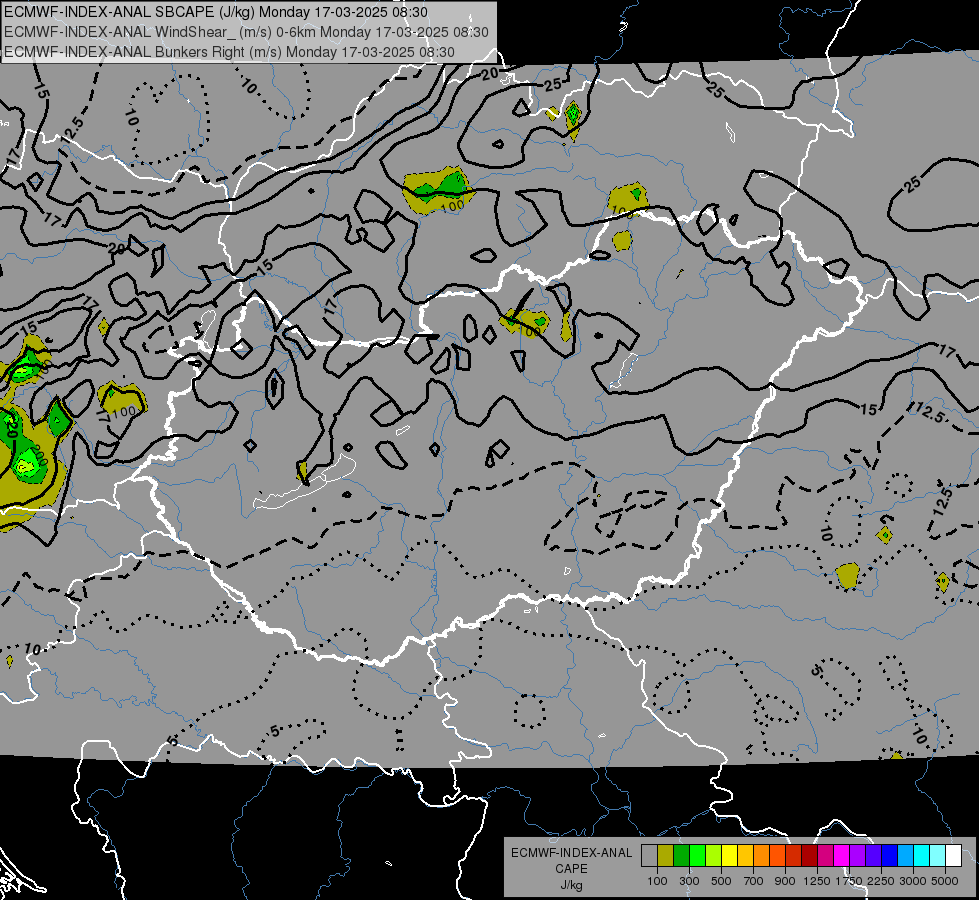
Task: Select the gray swatch in CAPE legend
Action: point(649,856)
